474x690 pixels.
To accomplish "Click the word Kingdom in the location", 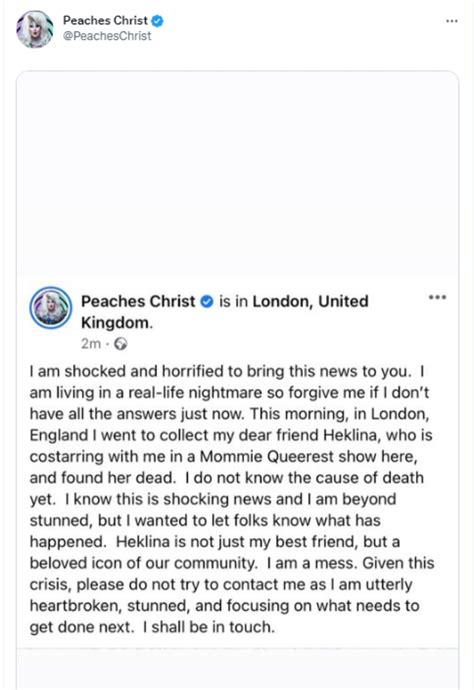I will (x=115, y=323).
